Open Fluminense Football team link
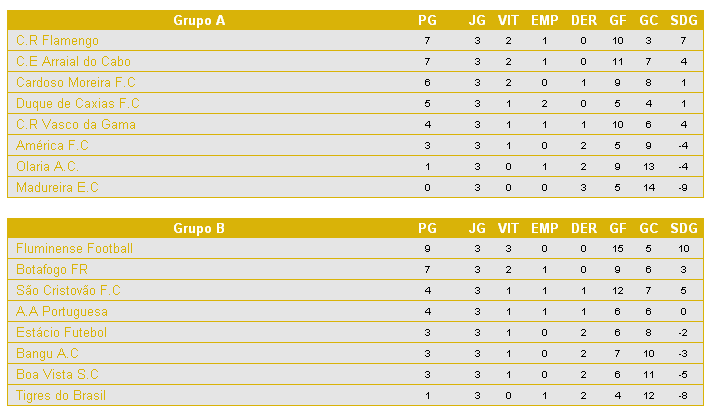This screenshot has height=411, width=711. click(x=74, y=248)
